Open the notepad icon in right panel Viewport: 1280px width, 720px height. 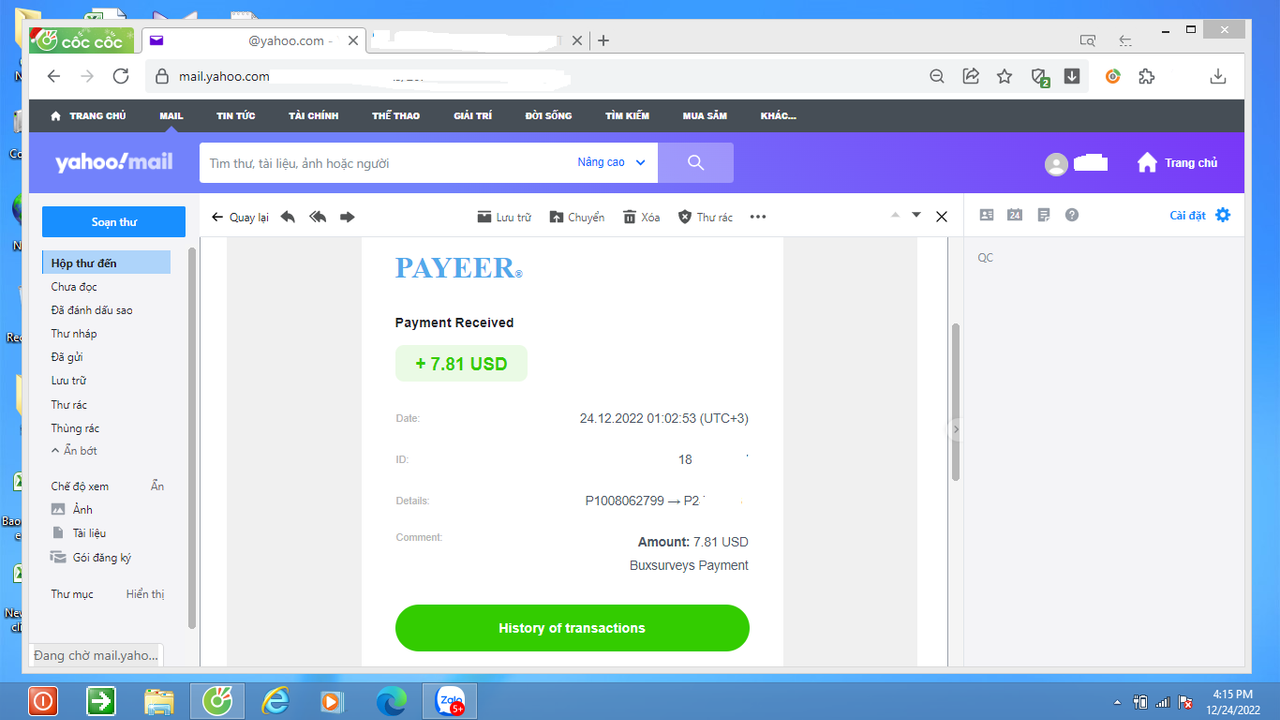[x=1044, y=215]
